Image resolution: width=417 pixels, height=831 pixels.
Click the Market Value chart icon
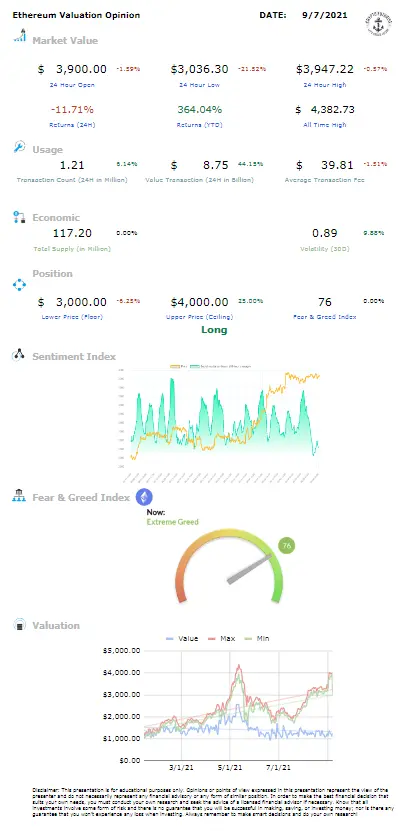[20, 36]
